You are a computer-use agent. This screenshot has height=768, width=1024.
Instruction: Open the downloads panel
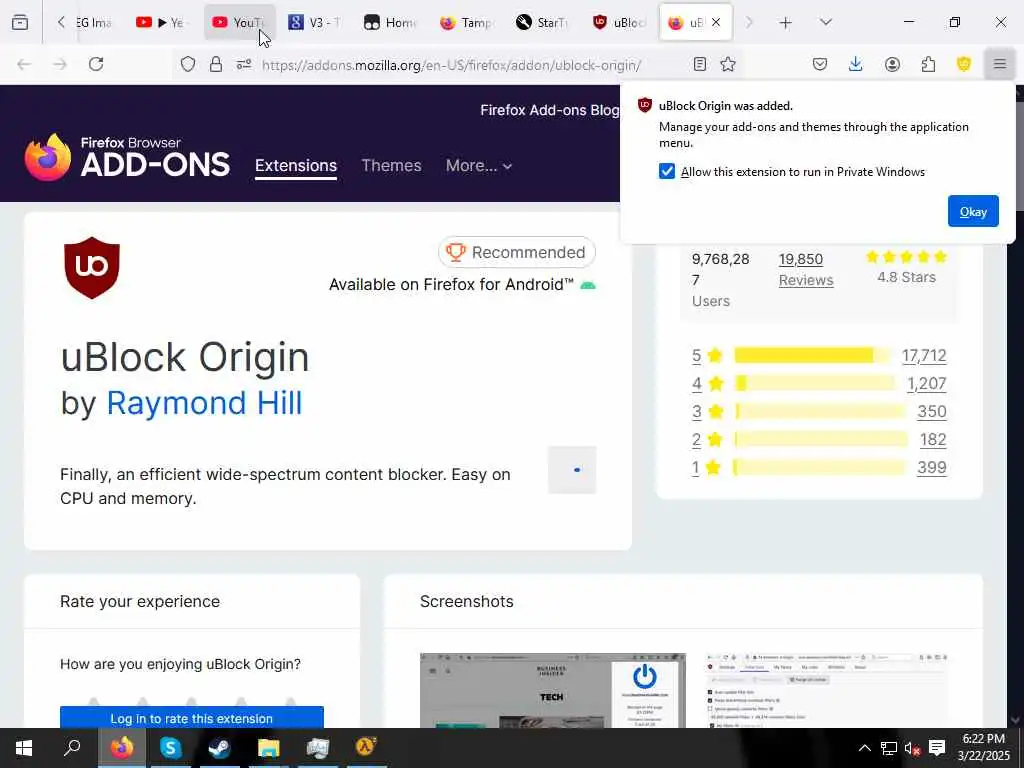pyautogui.click(x=856, y=63)
